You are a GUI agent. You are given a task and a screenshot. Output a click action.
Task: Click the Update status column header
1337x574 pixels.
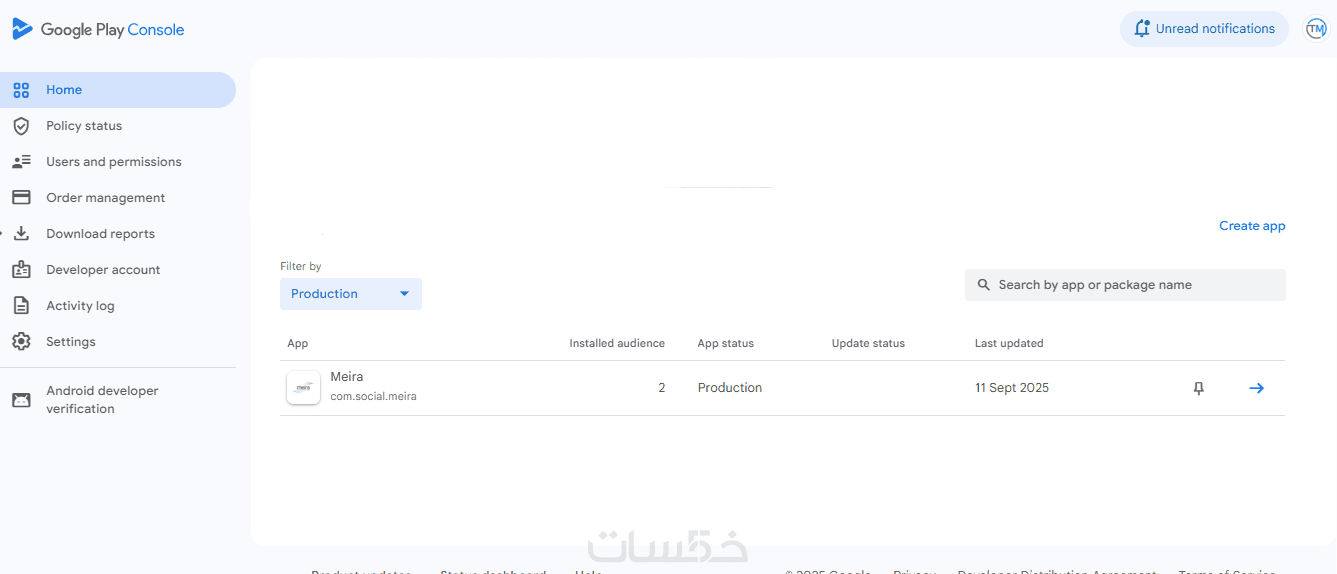click(868, 343)
